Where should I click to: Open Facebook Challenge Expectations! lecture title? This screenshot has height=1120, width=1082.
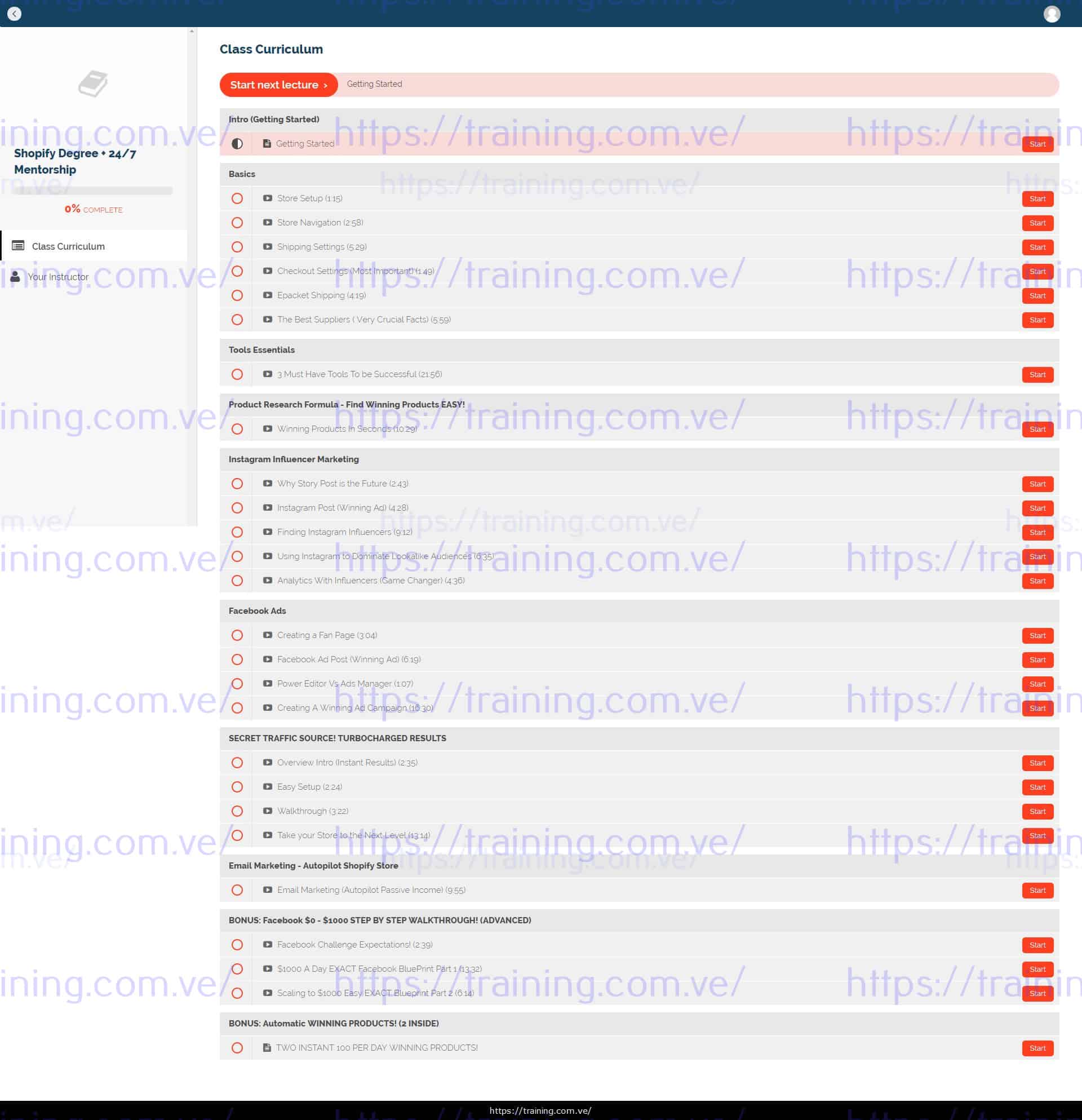(355, 945)
